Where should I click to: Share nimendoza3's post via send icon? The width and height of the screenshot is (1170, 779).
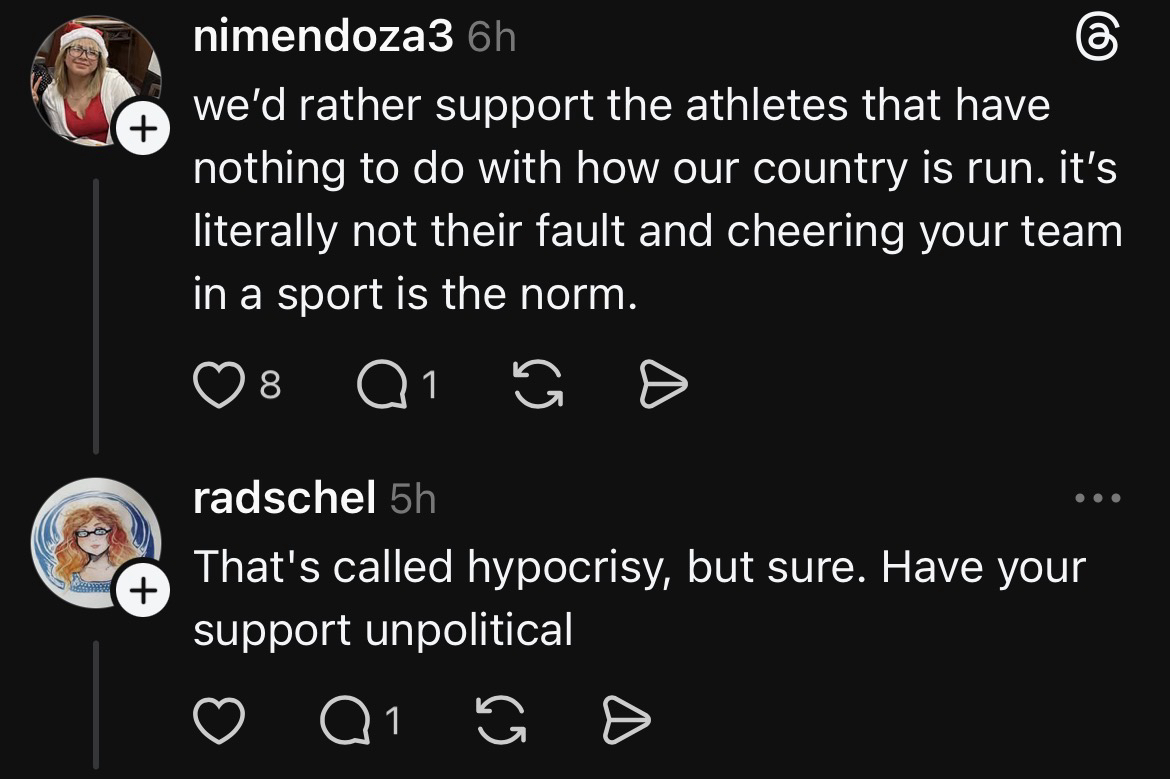pyautogui.click(x=662, y=387)
